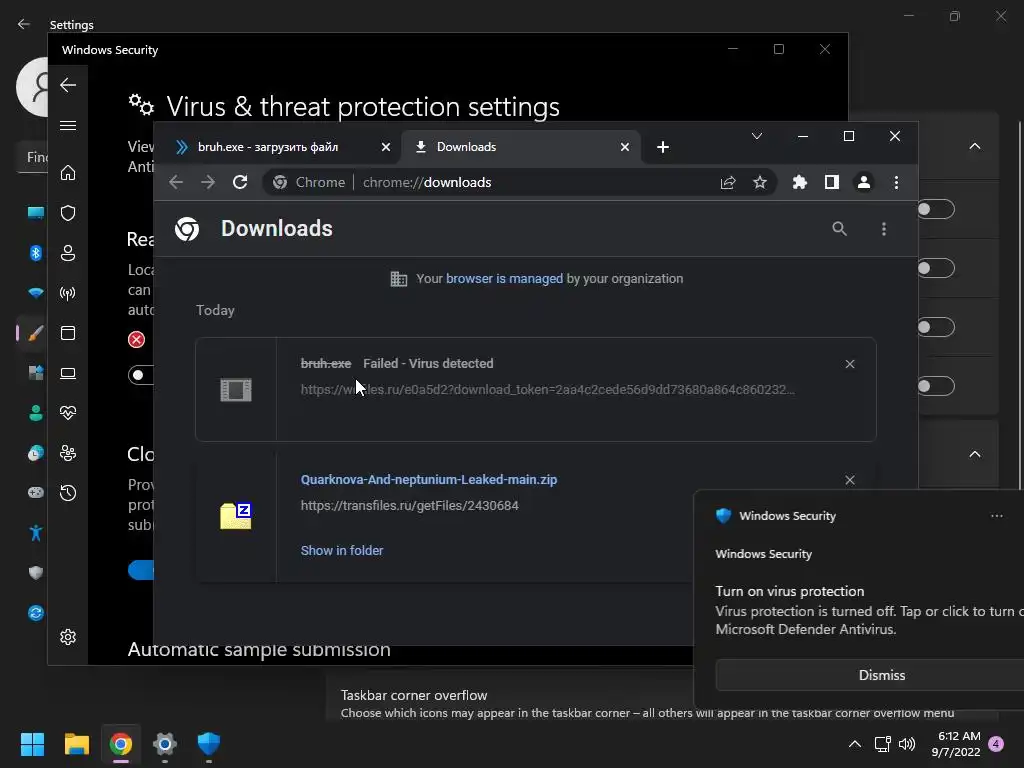Toggle fourth switch in Settings right panel
Screen dimensions: 1024x768
click(936, 386)
